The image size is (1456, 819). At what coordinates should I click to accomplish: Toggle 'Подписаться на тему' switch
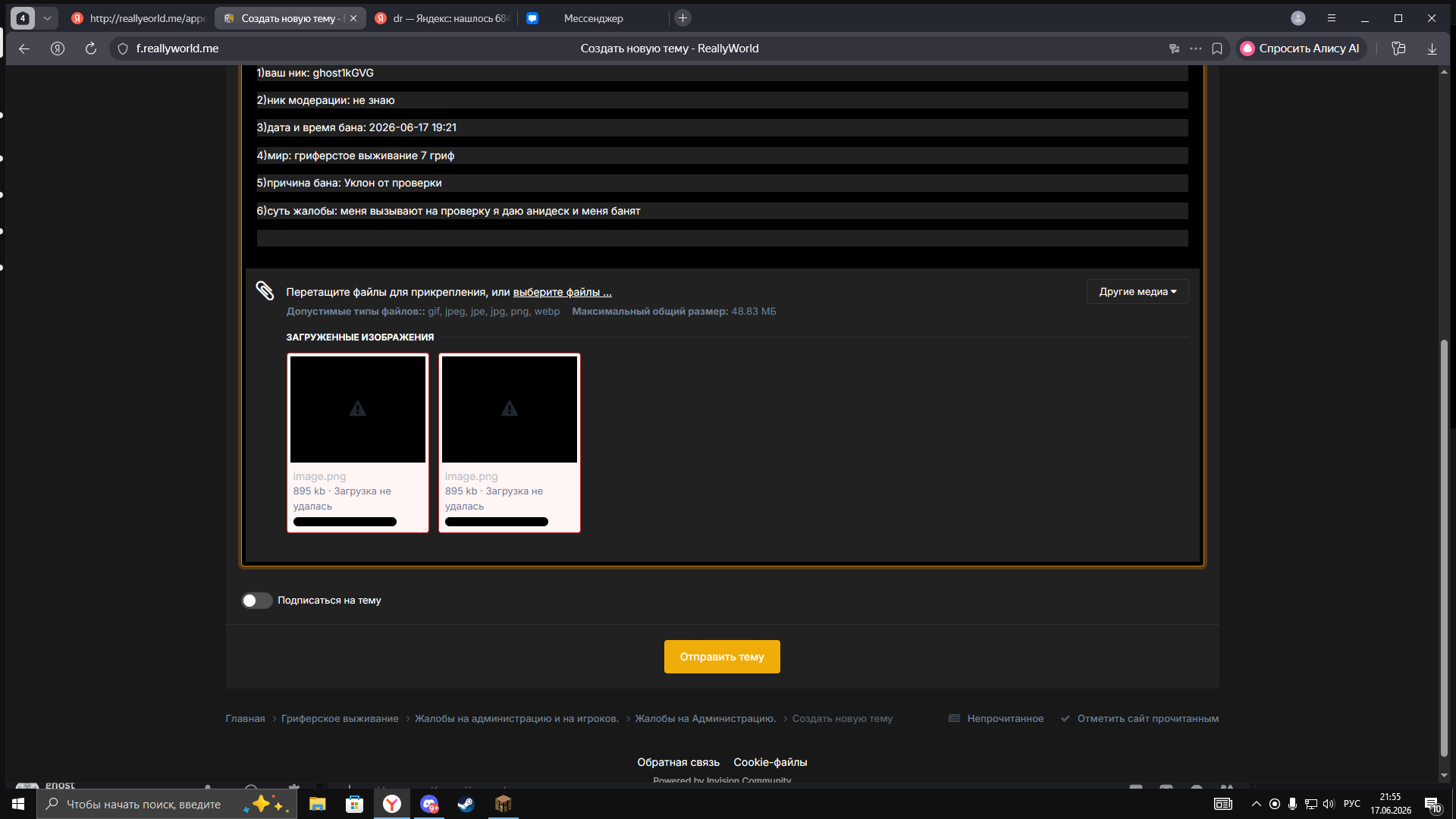point(257,601)
